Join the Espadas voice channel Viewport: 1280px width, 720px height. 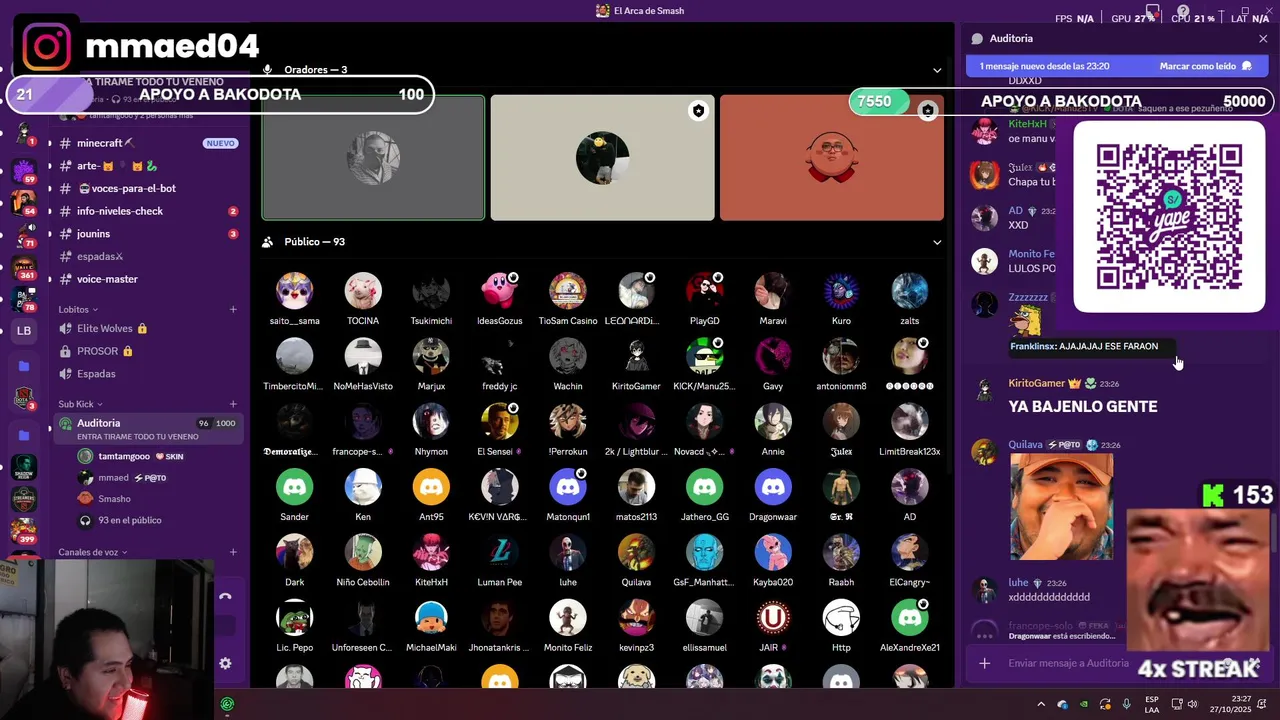click(150, 374)
